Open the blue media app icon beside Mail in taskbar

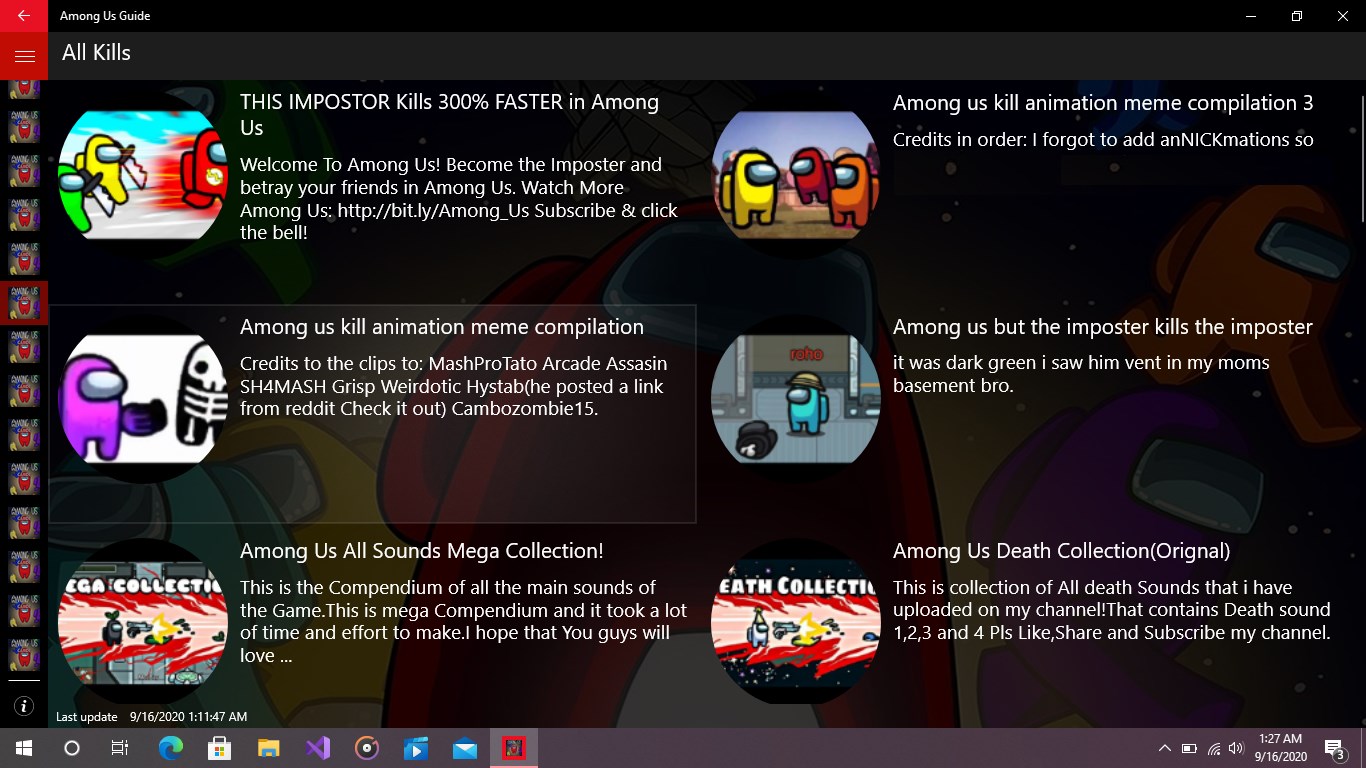point(416,748)
